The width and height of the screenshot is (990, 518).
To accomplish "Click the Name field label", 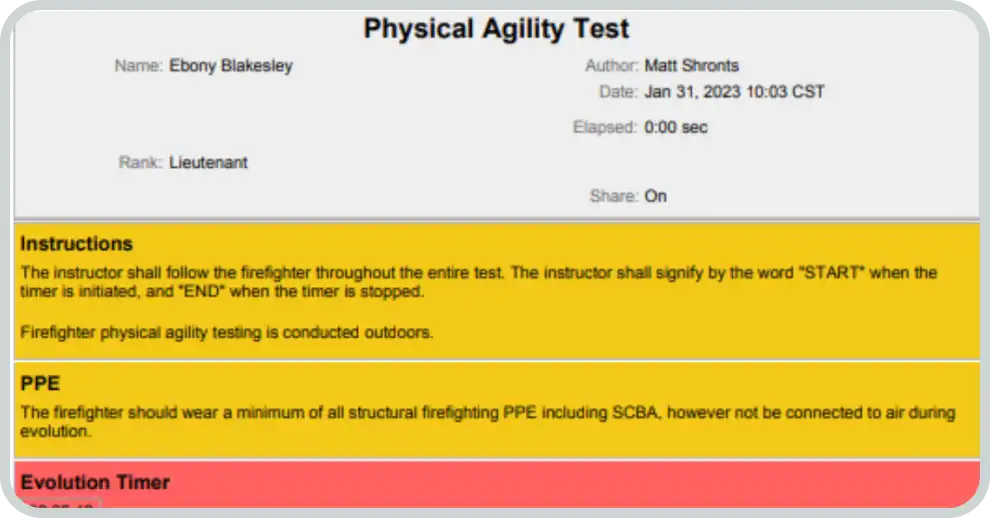I will pos(138,66).
